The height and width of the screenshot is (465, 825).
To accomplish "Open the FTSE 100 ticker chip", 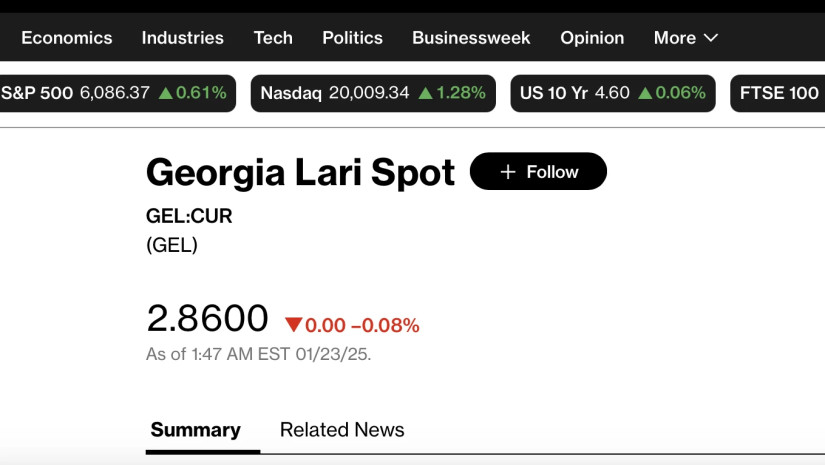I will point(778,93).
